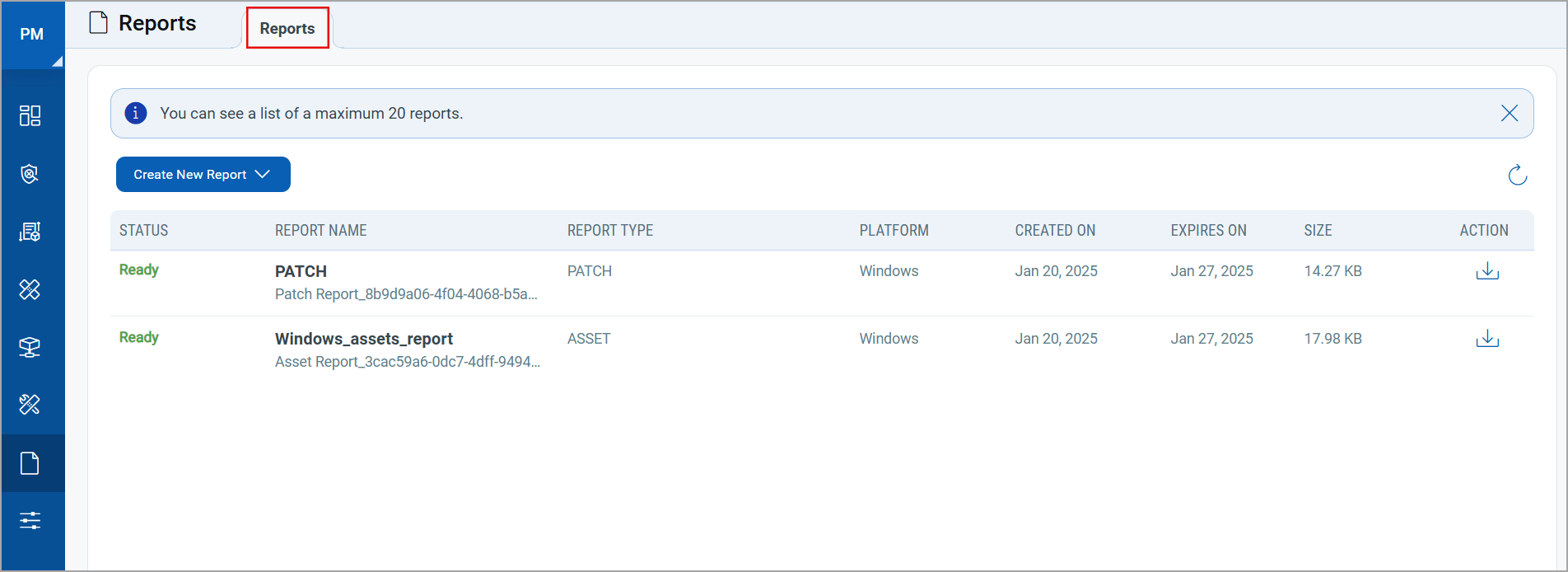Open the configuration sliders sidebar icon
The height and width of the screenshot is (572, 1568).
(30, 520)
